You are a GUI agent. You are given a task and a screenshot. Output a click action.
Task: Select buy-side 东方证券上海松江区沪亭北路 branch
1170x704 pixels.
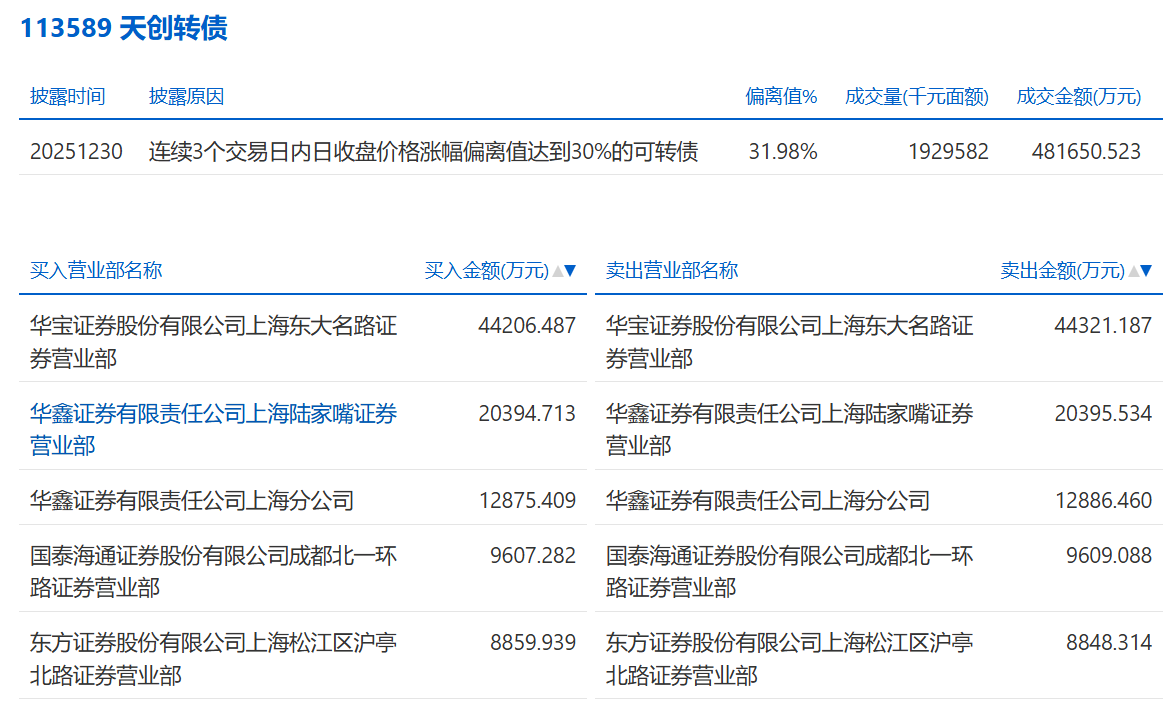click(x=213, y=659)
